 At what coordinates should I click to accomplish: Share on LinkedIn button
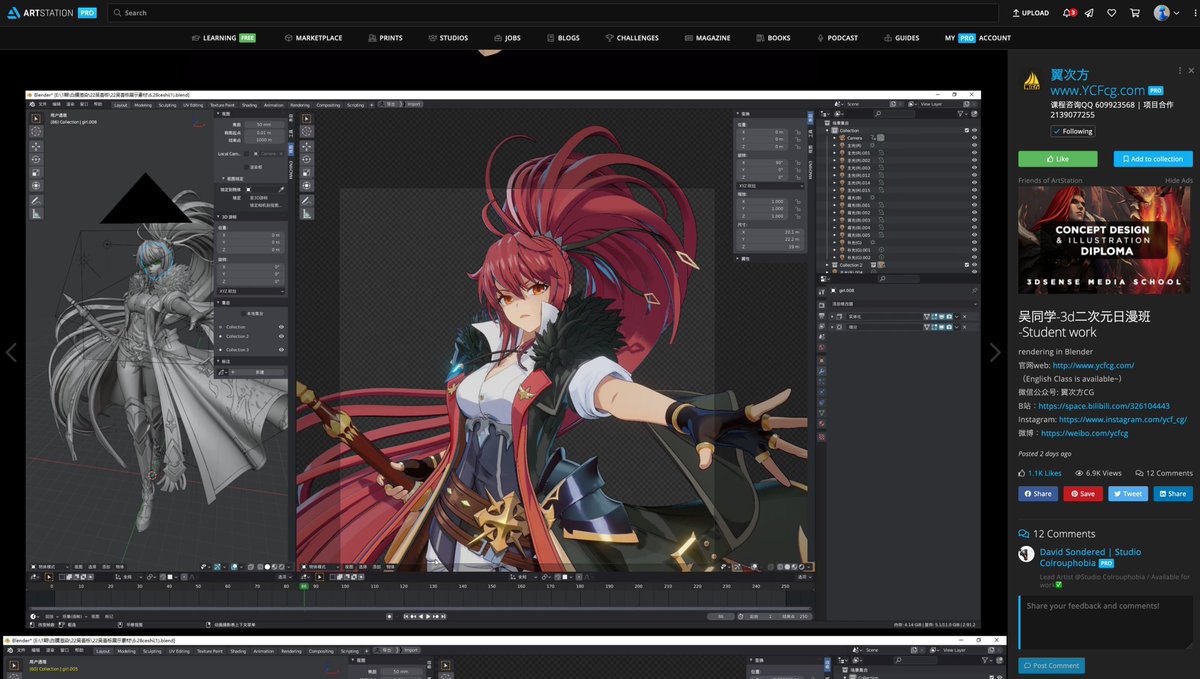click(x=1173, y=493)
